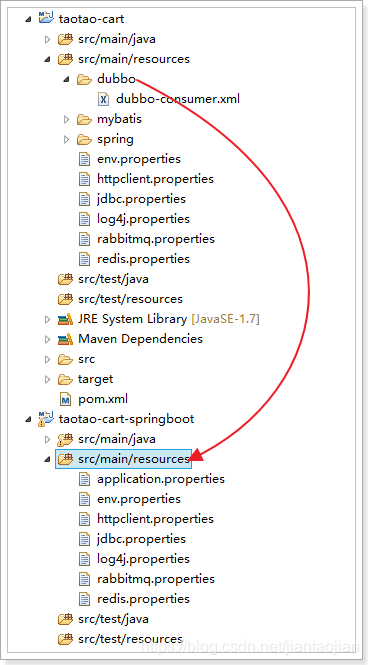This screenshot has width=368, height=665.
Task: Expand the target folder node
Action: pyautogui.click(x=47, y=379)
